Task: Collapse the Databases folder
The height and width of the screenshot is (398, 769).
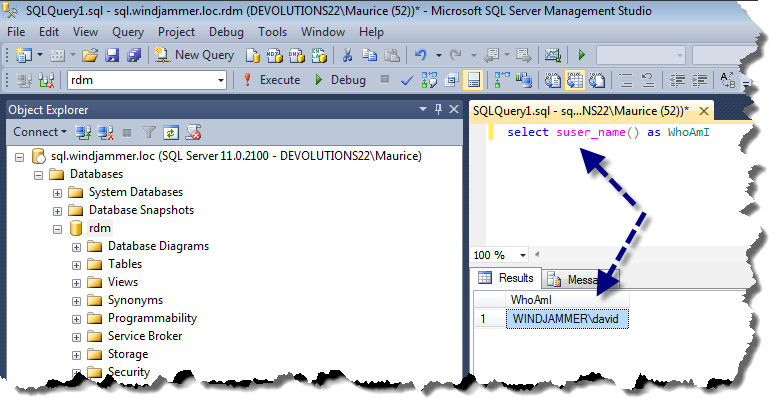Action: [x=38, y=175]
